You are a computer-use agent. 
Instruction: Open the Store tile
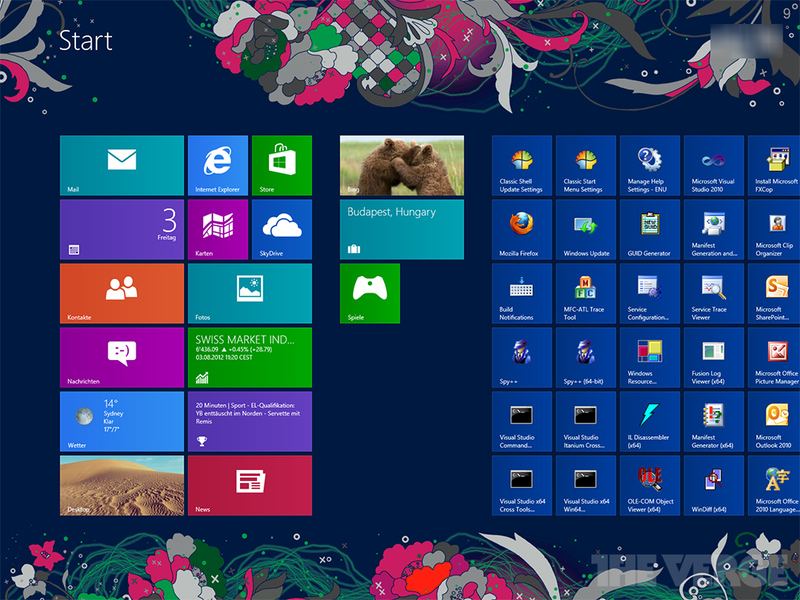[282, 165]
